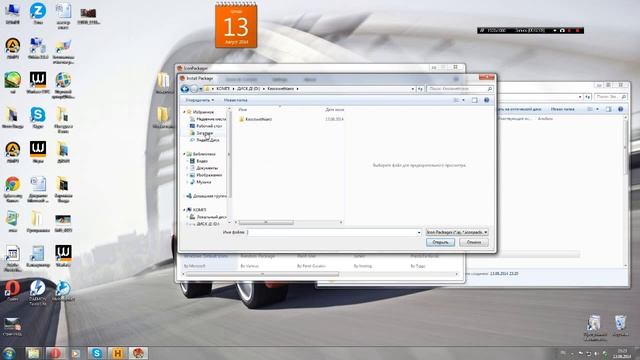The height and width of the screenshot is (360, 640).
Task: Click the search box in Install Package dialog
Action: pyautogui.click(x=456, y=89)
